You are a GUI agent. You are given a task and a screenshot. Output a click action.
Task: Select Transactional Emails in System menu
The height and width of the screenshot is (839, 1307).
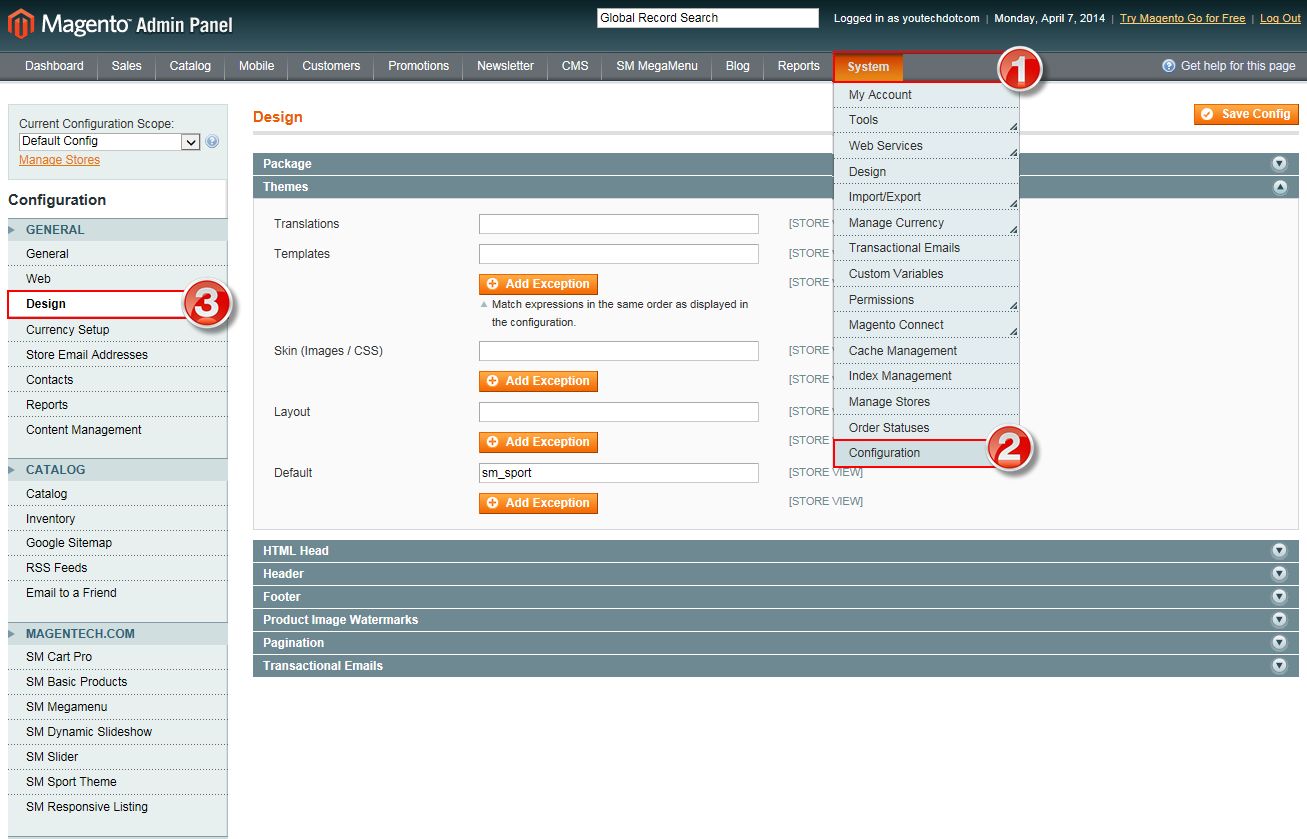(x=926, y=248)
